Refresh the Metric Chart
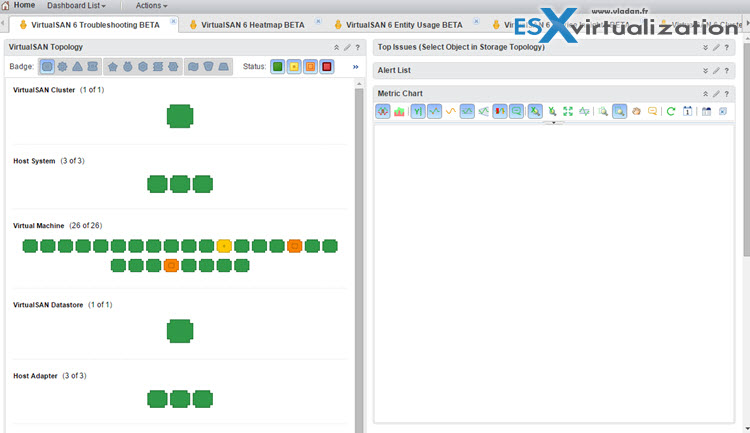This screenshot has height=433, width=750. pos(671,111)
